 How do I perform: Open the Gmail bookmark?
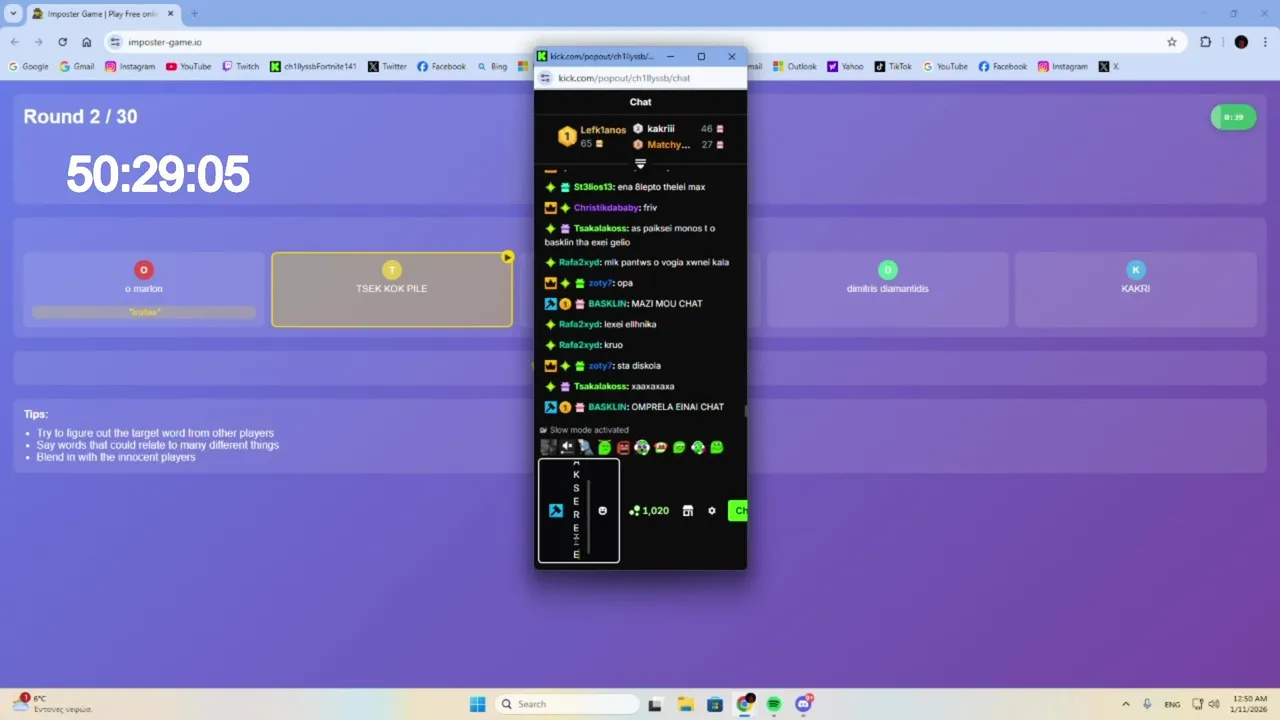77,66
